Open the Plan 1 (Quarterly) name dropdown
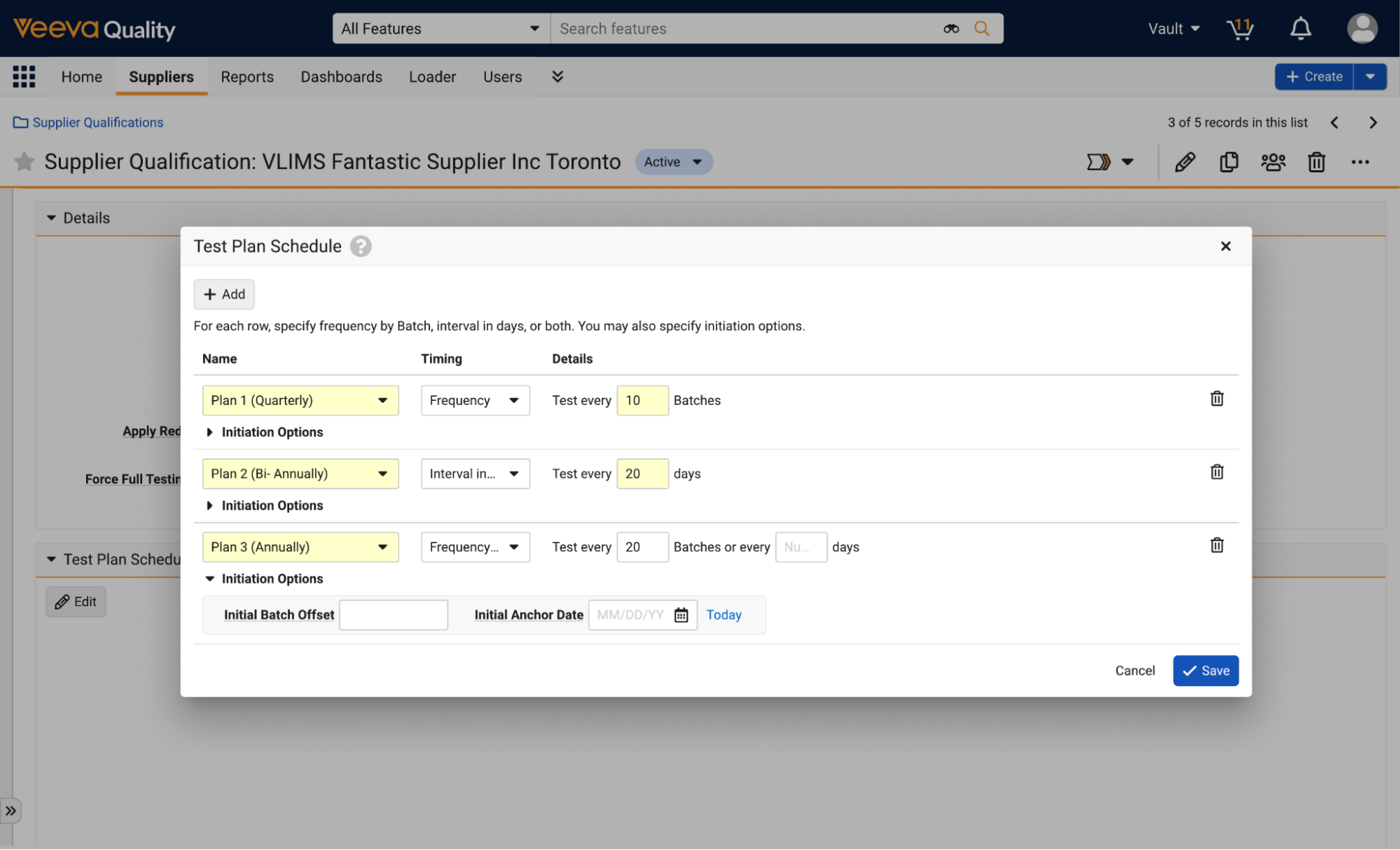This screenshot has height=850, width=1400. pyautogui.click(x=300, y=400)
